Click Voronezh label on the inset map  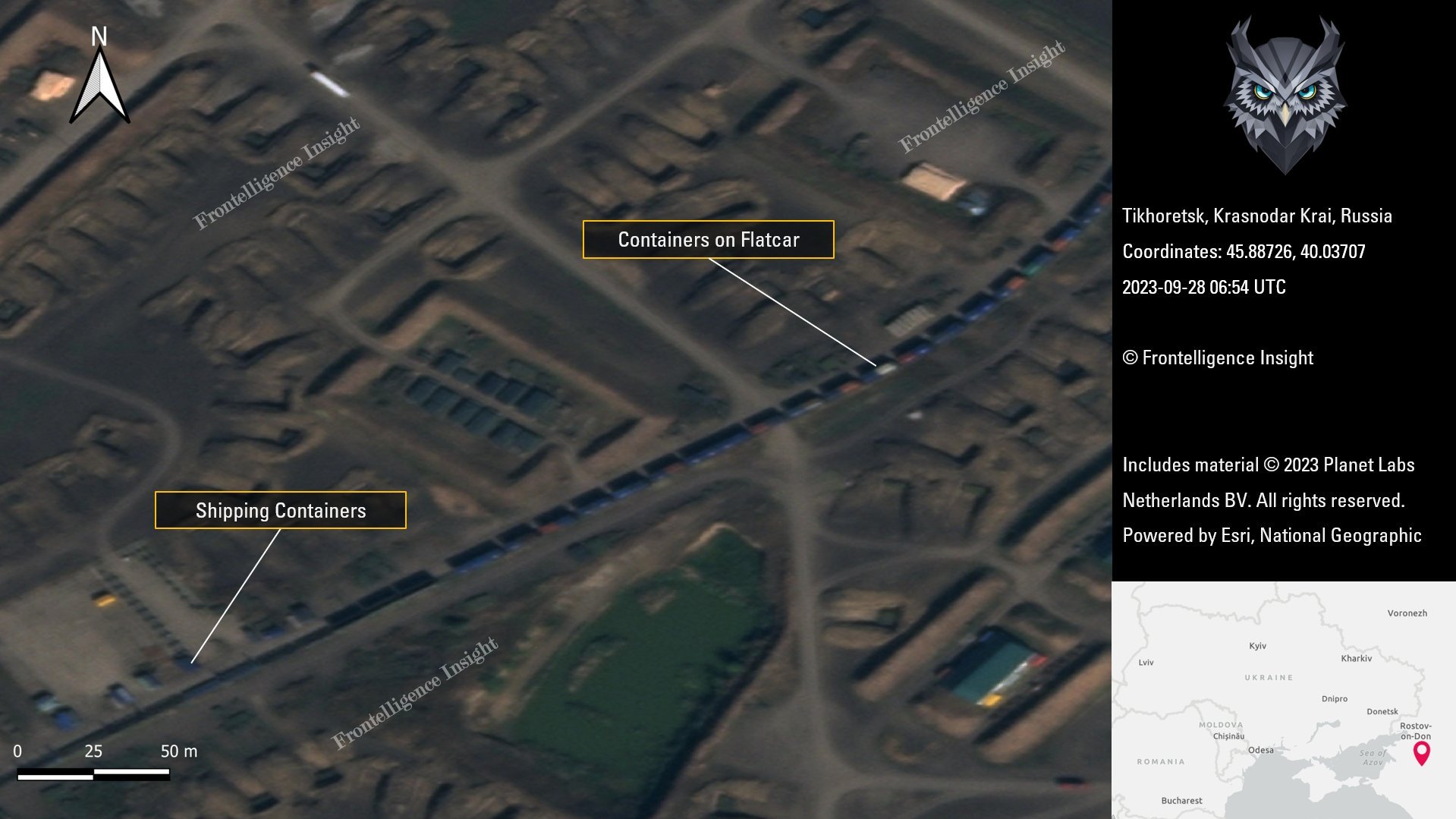[1407, 613]
